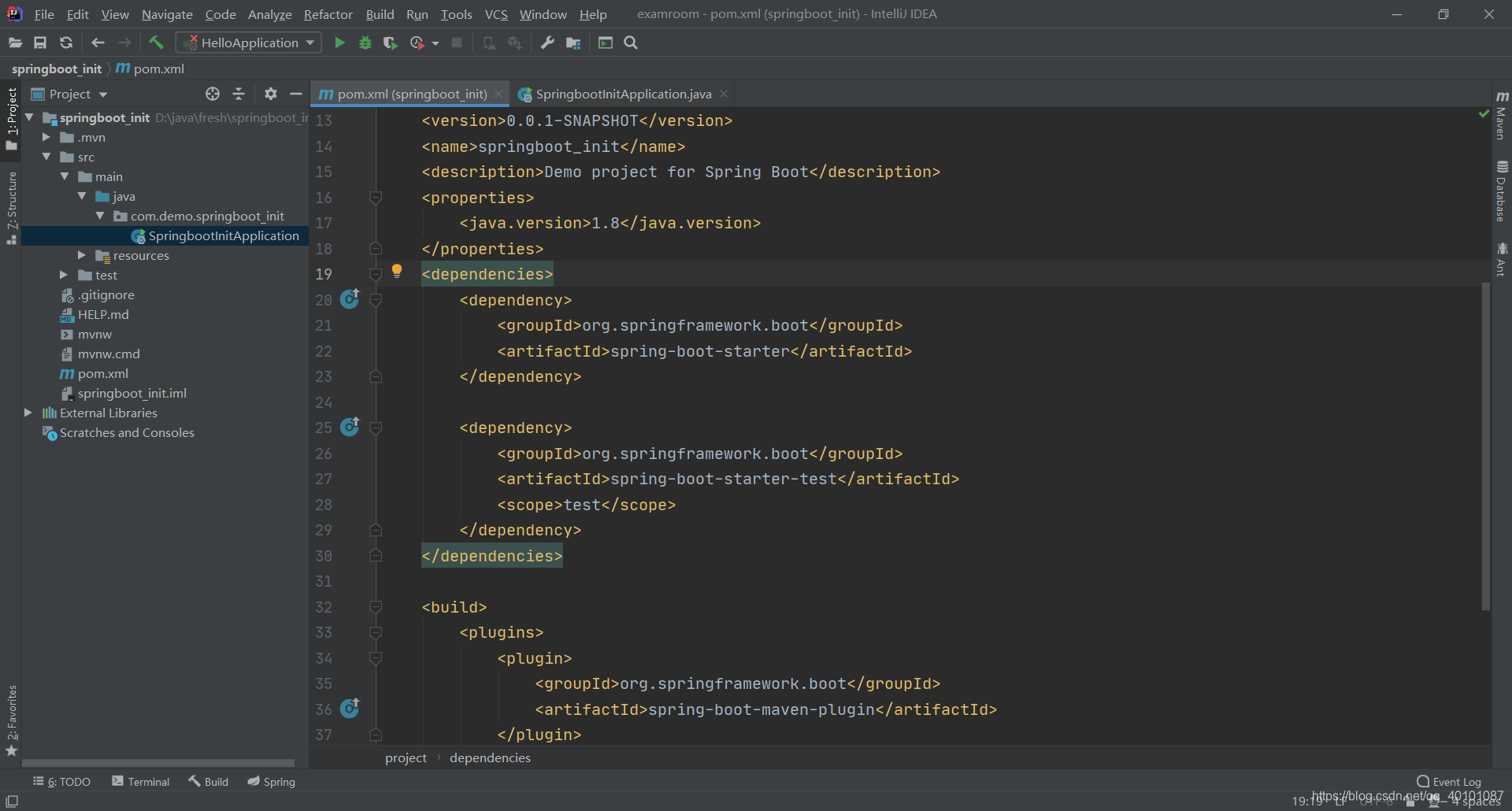Close pom.xml editor tab
The height and width of the screenshot is (811, 1512).
498,94
